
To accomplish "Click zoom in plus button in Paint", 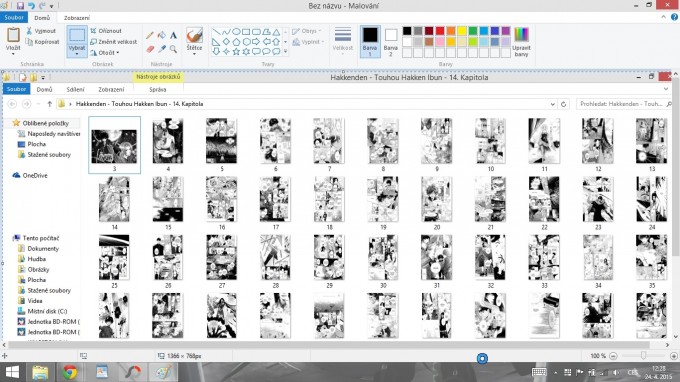I will coord(674,356).
